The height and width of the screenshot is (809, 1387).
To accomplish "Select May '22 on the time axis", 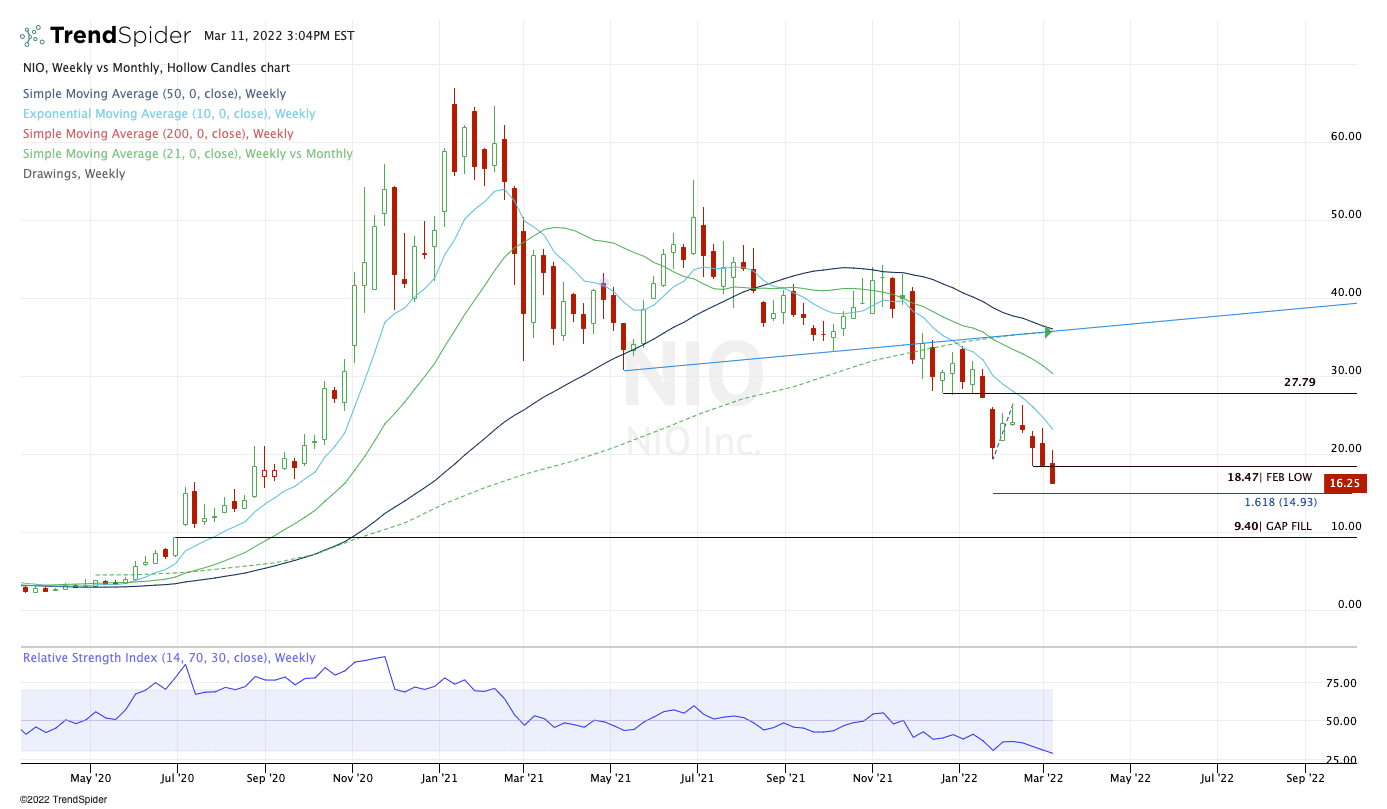I will pos(1129,776).
